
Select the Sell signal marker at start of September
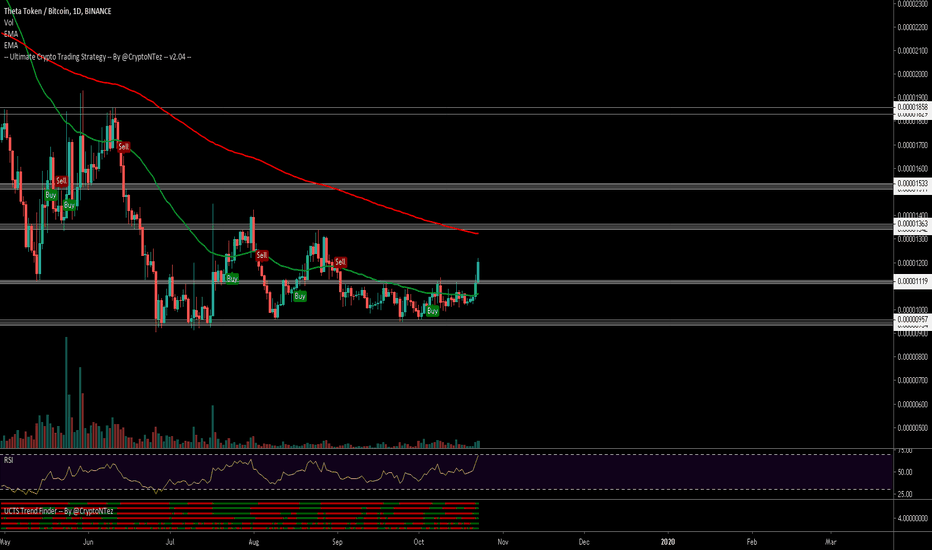(340, 262)
